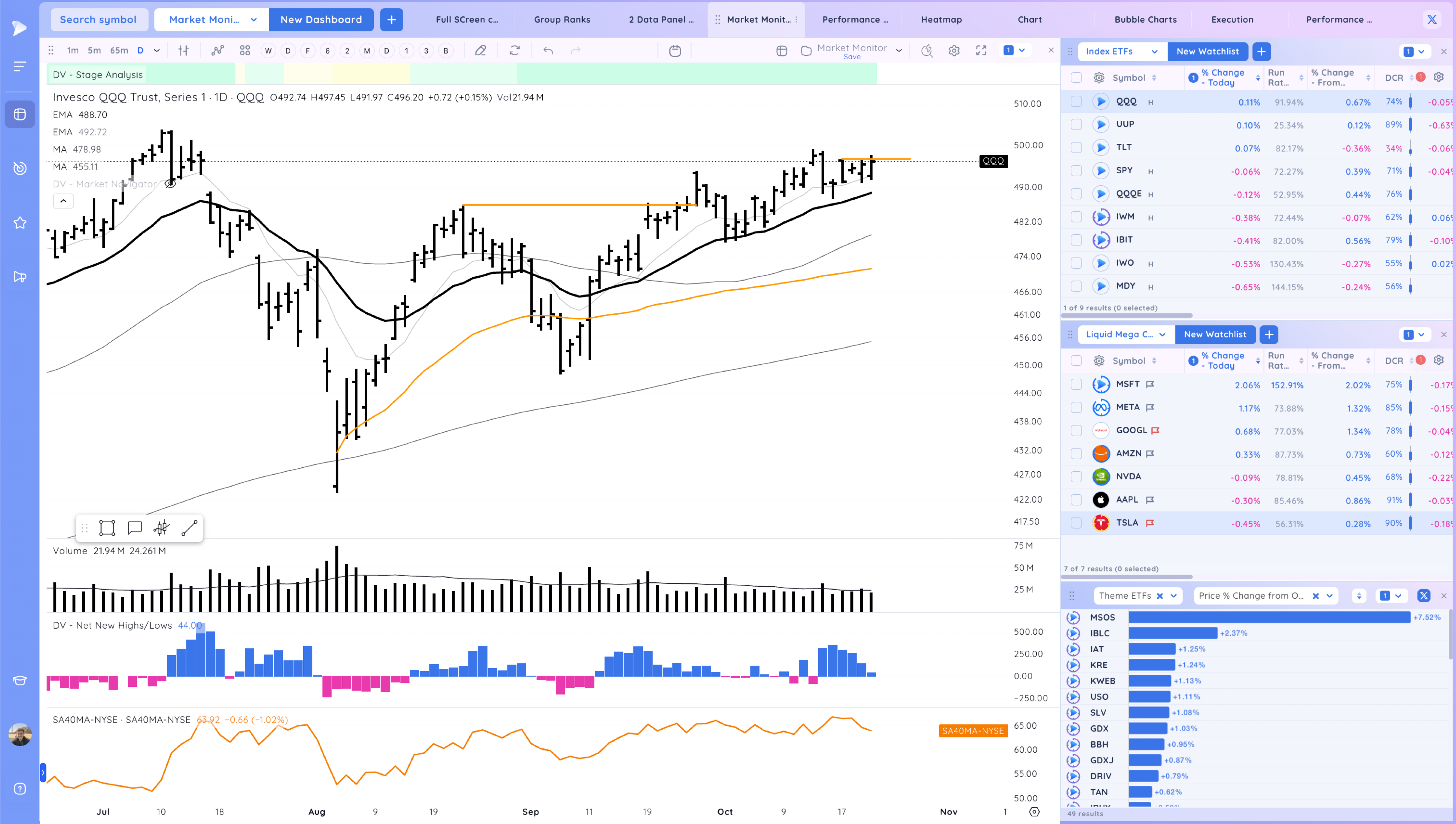Click the New Dashboard button
1456x824 pixels.
321,19
